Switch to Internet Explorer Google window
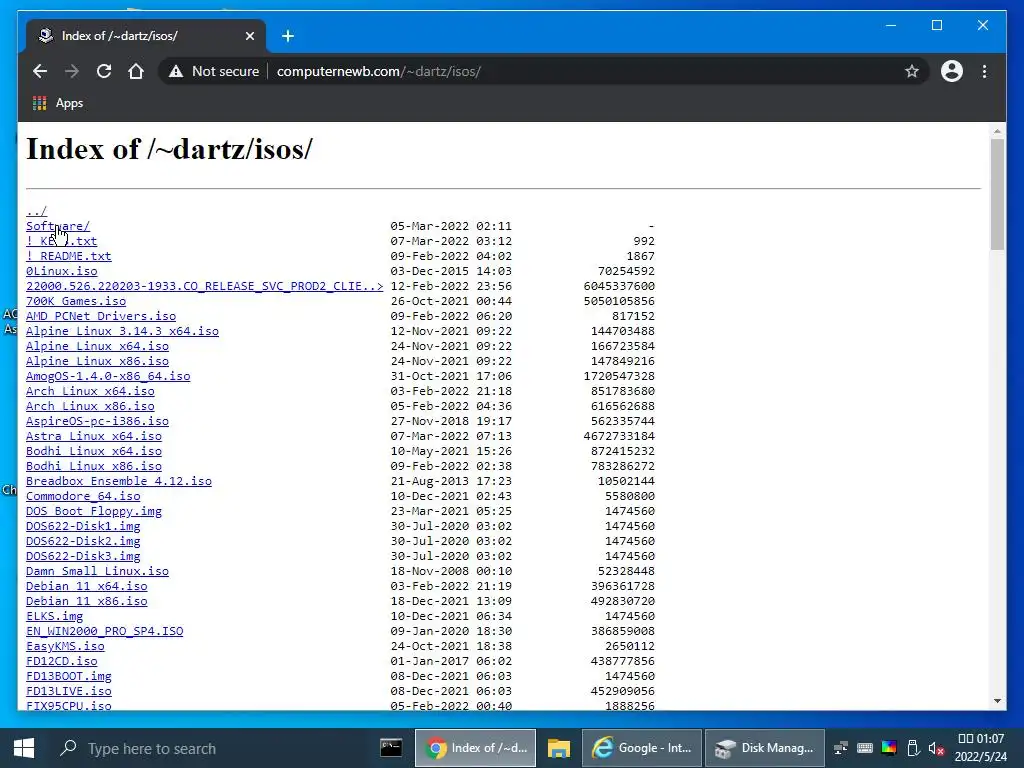Image resolution: width=1024 pixels, height=768 pixels. (641, 748)
